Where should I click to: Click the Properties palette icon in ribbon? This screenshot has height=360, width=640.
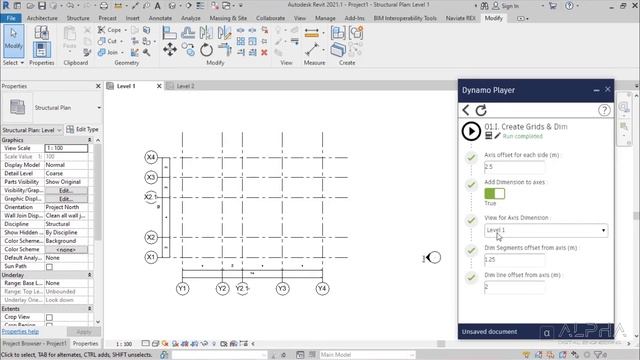(41, 50)
